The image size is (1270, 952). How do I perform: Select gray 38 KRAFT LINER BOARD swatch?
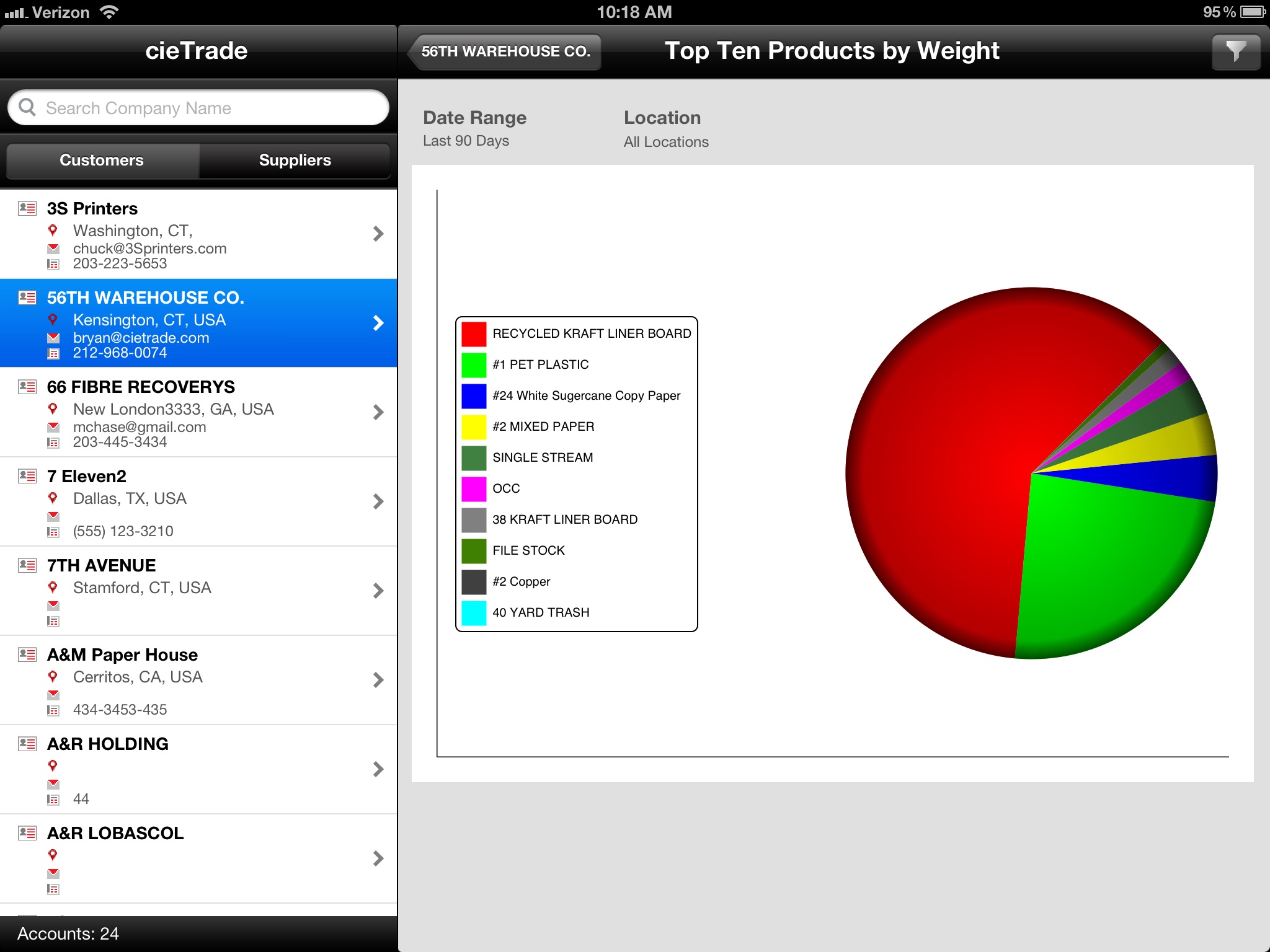tap(474, 520)
